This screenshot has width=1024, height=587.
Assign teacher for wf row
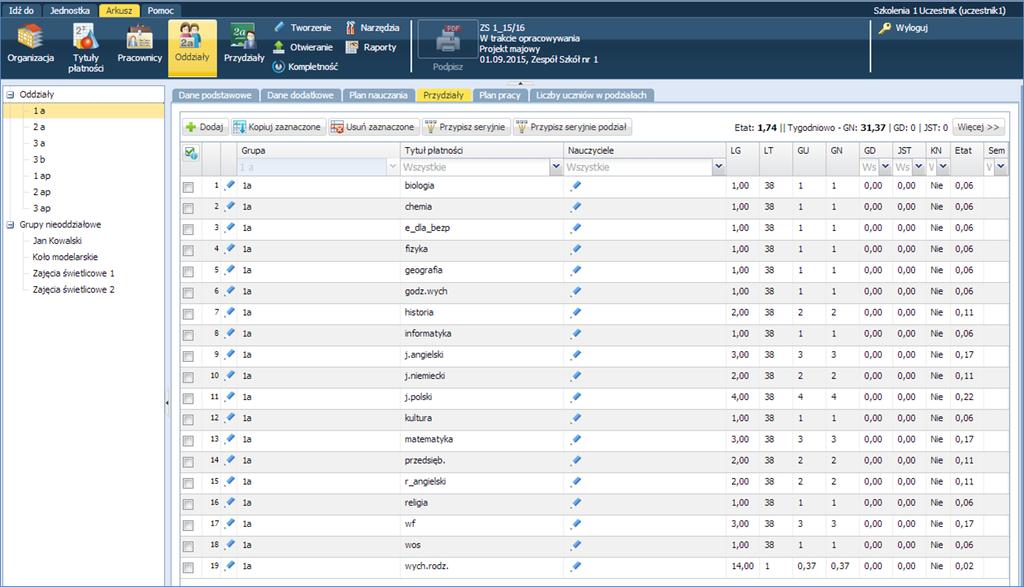pyautogui.click(x=575, y=524)
